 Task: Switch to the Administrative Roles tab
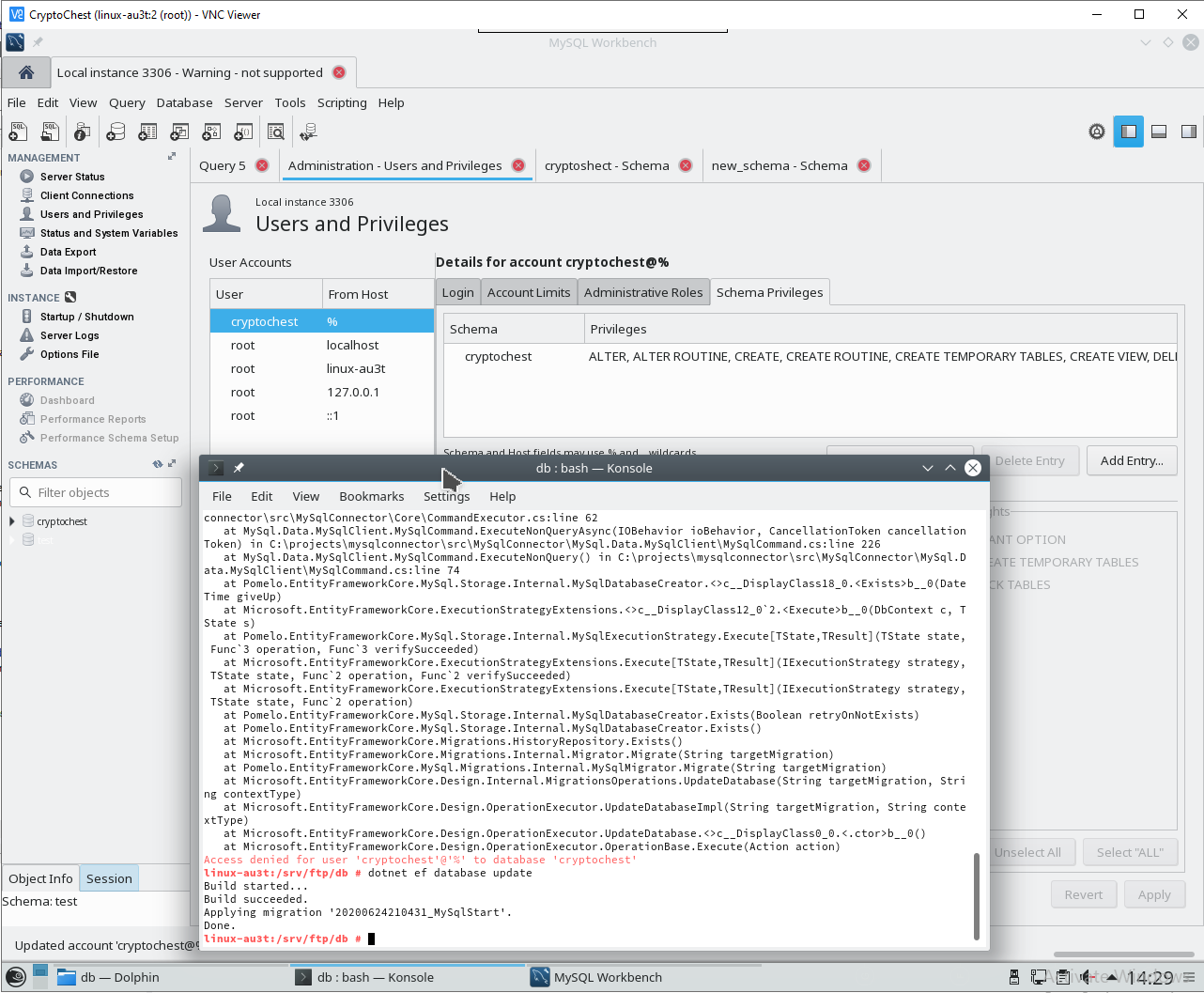click(x=643, y=292)
